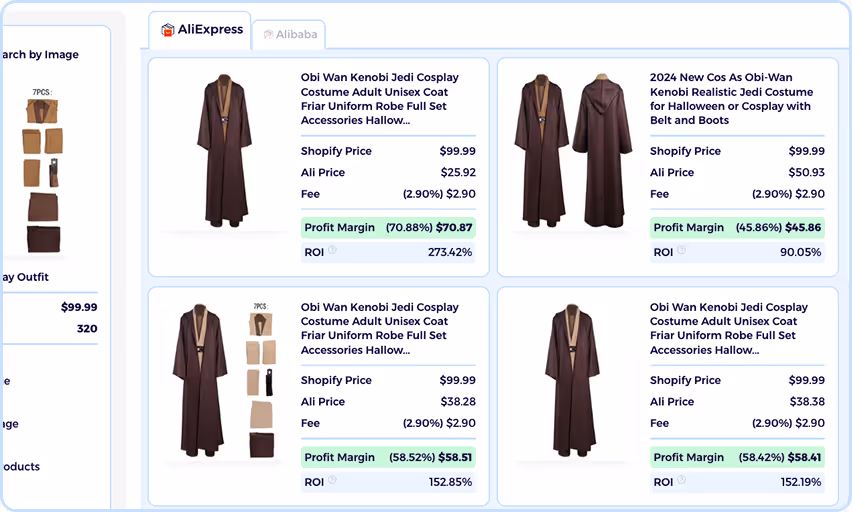
Task: Click Profit Margin (45.86%) $45.86 row
Action: [x=737, y=227]
